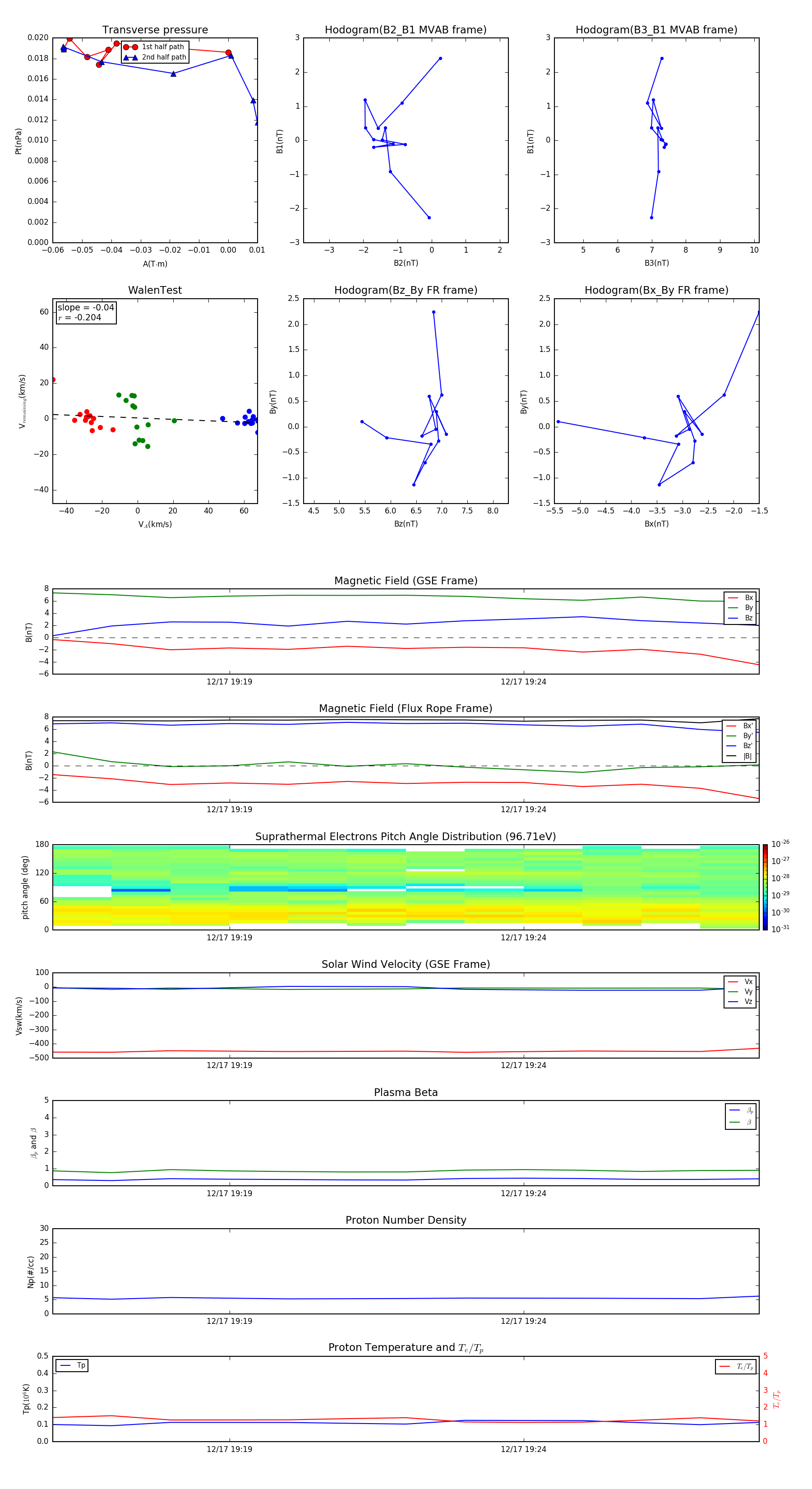Click the V_remaining(km/s) y-axis label

tap(22, 401)
